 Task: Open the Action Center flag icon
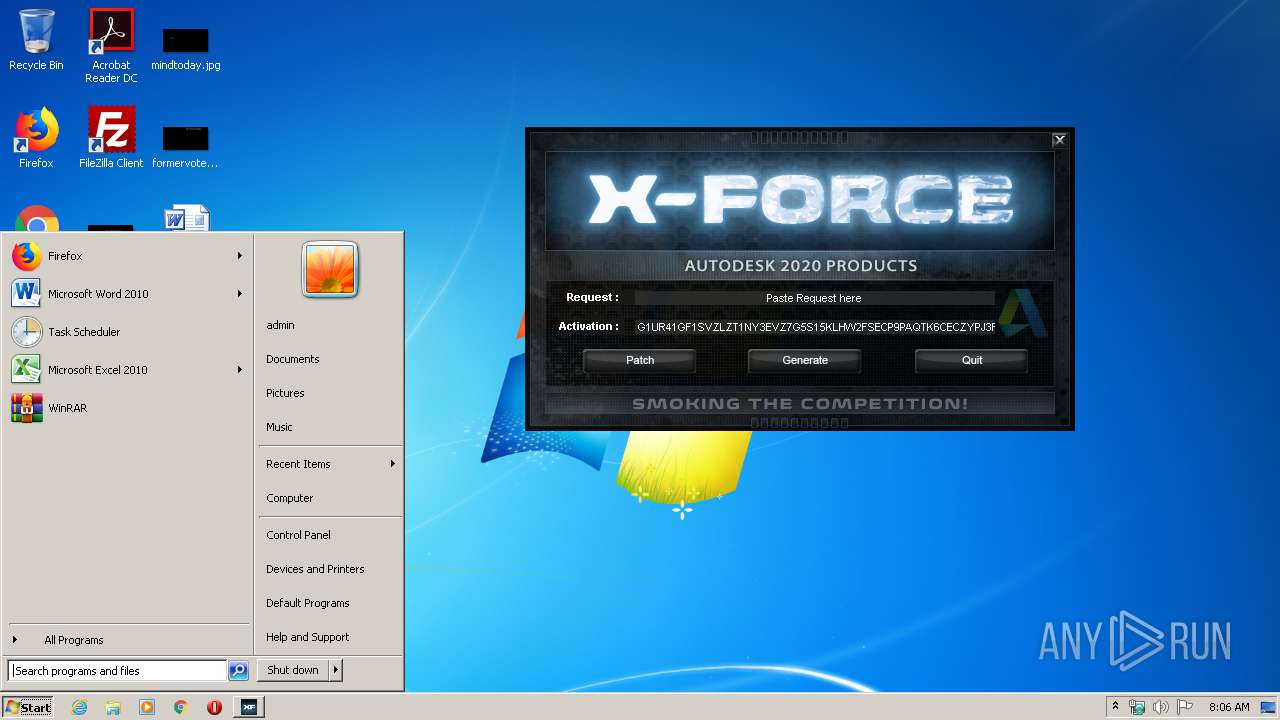click(x=1185, y=707)
